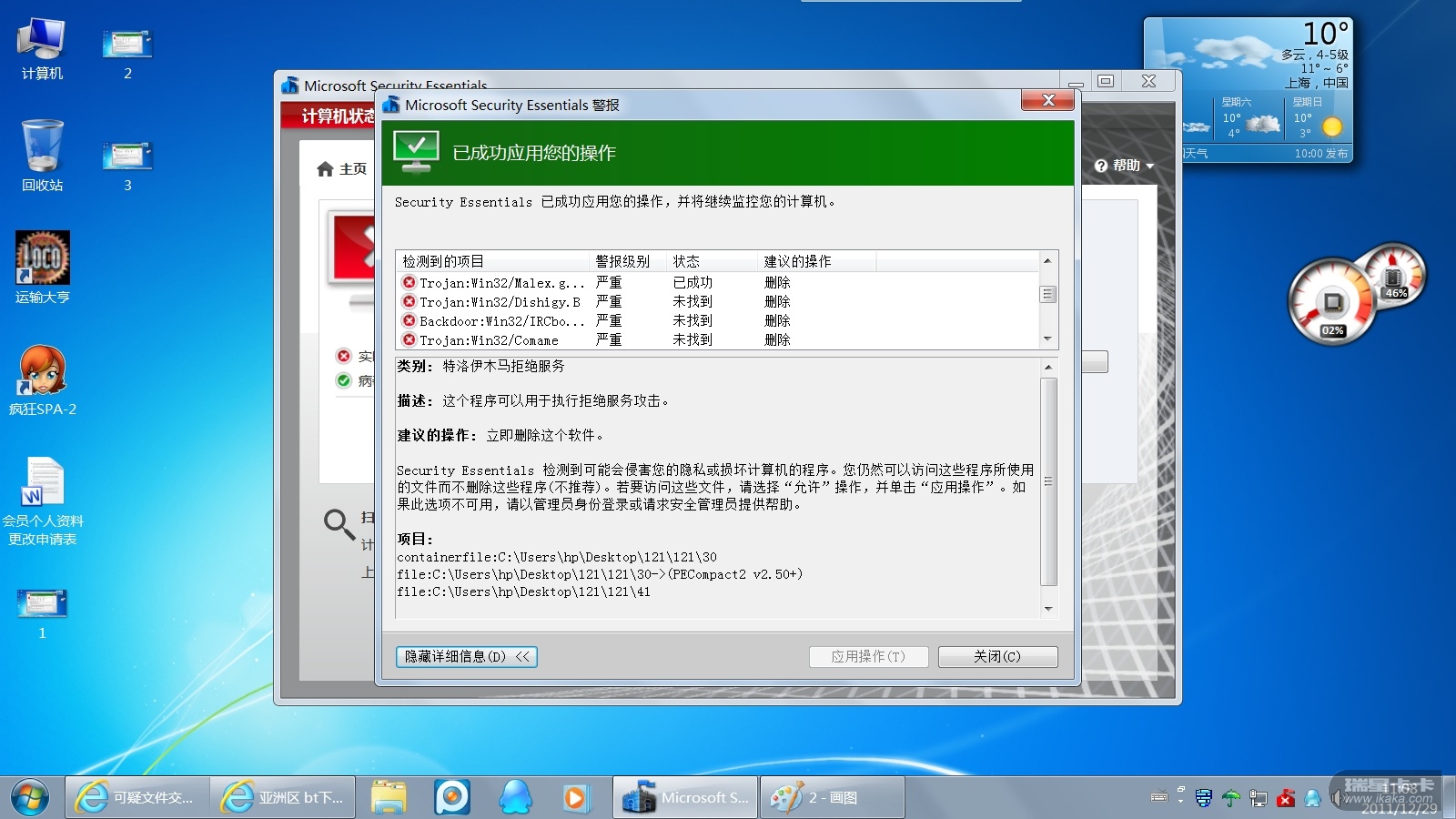Click the green monitor checkmark icon in alert
1456x819 pixels.
(416, 152)
